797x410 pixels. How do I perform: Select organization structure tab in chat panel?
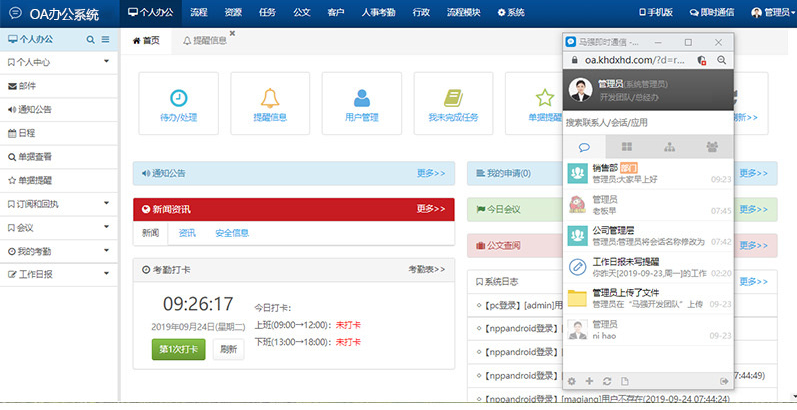(x=669, y=147)
